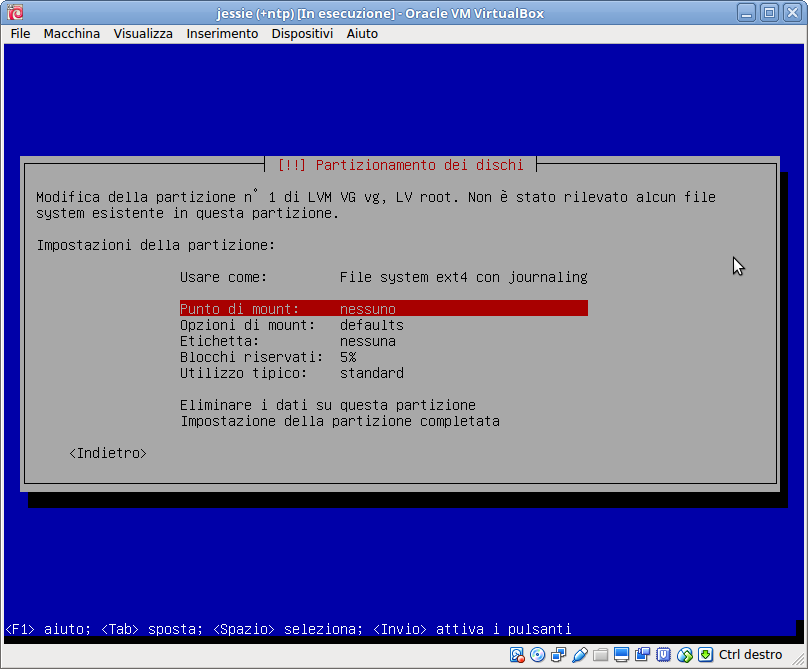
Task: Select the 'Punto di mount: nessuno' row
Action: [x=384, y=309]
